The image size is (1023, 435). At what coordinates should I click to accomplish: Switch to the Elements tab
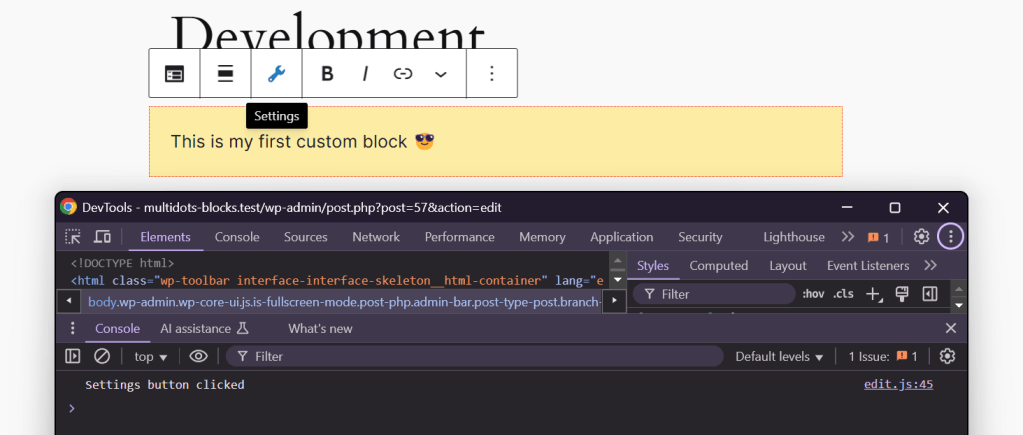pyautogui.click(x=166, y=237)
